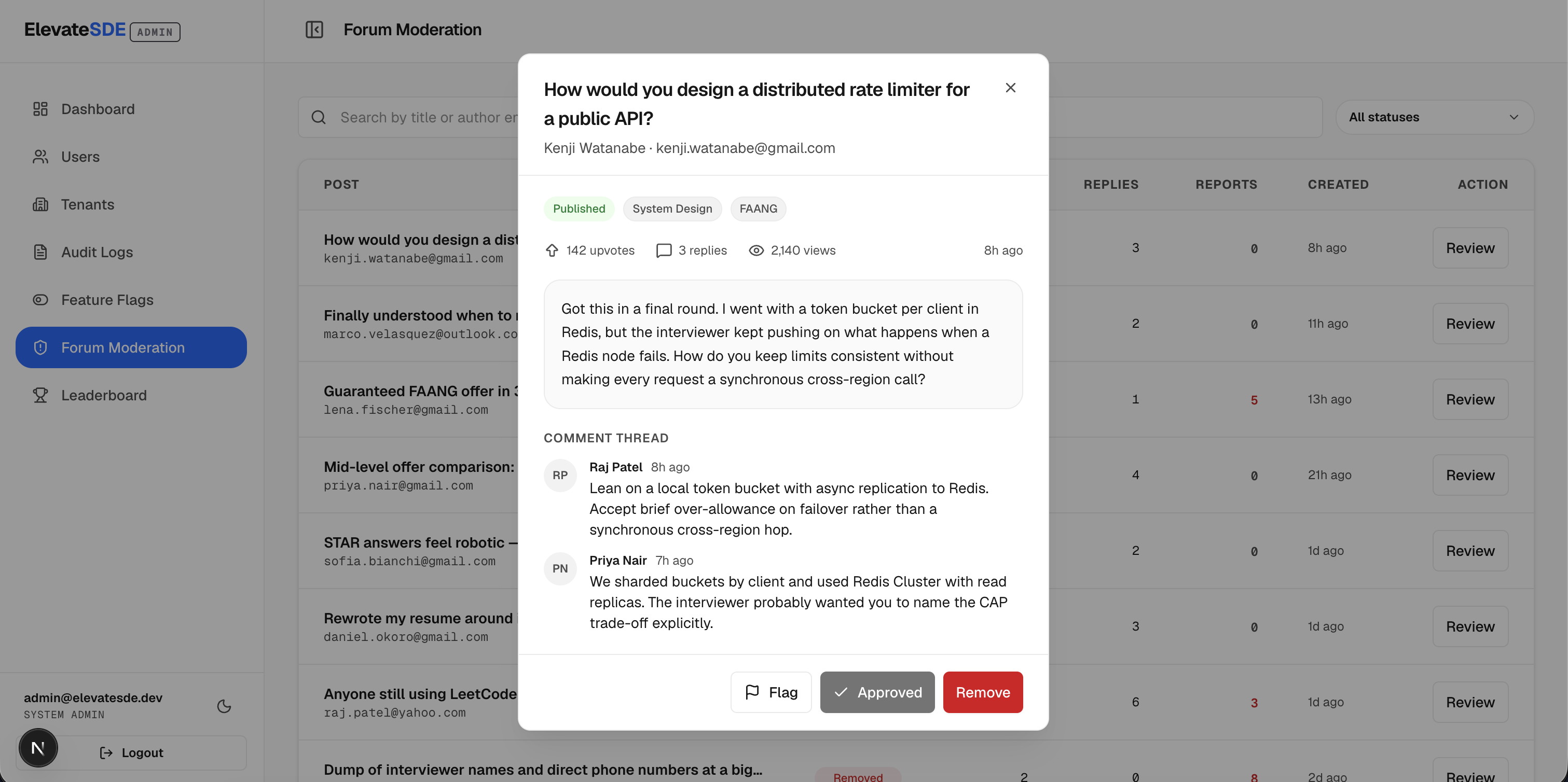Open Feature Flags page
This screenshot has width=1568, height=782.
tap(131, 299)
